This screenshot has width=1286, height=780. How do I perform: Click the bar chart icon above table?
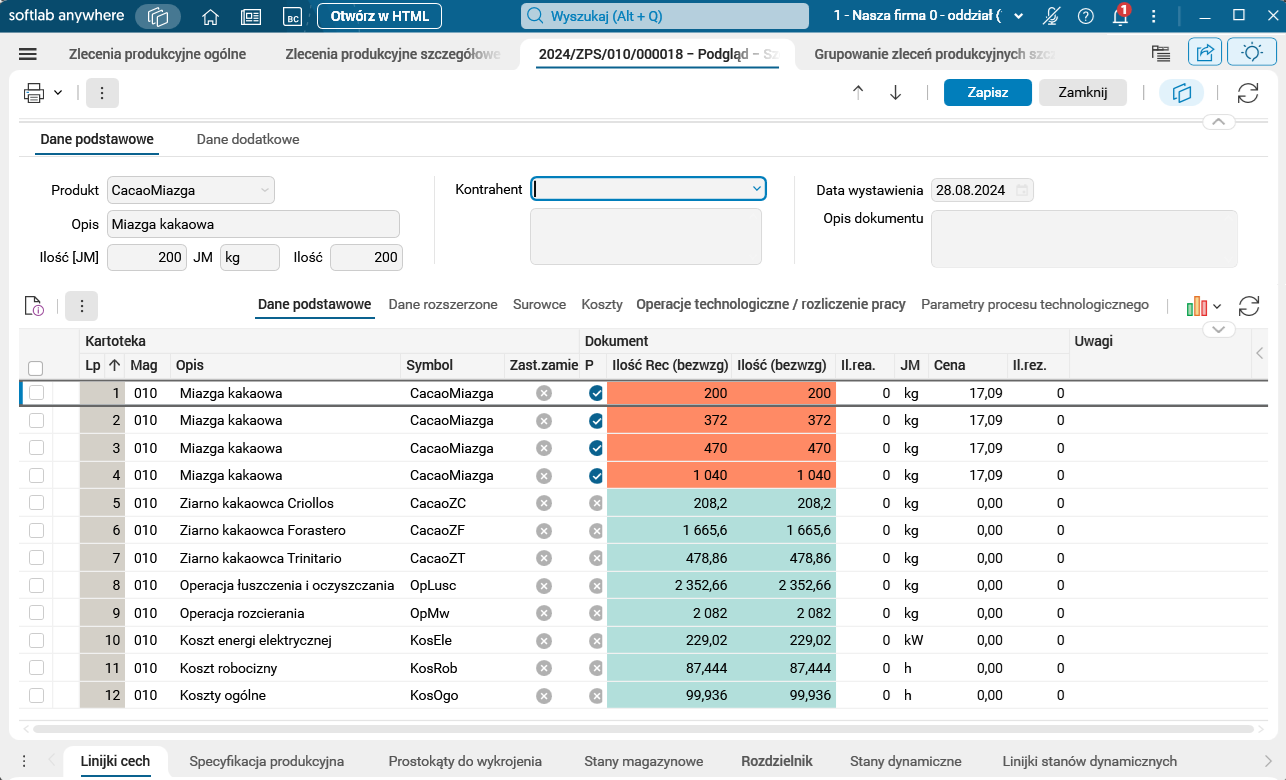tap(1197, 306)
